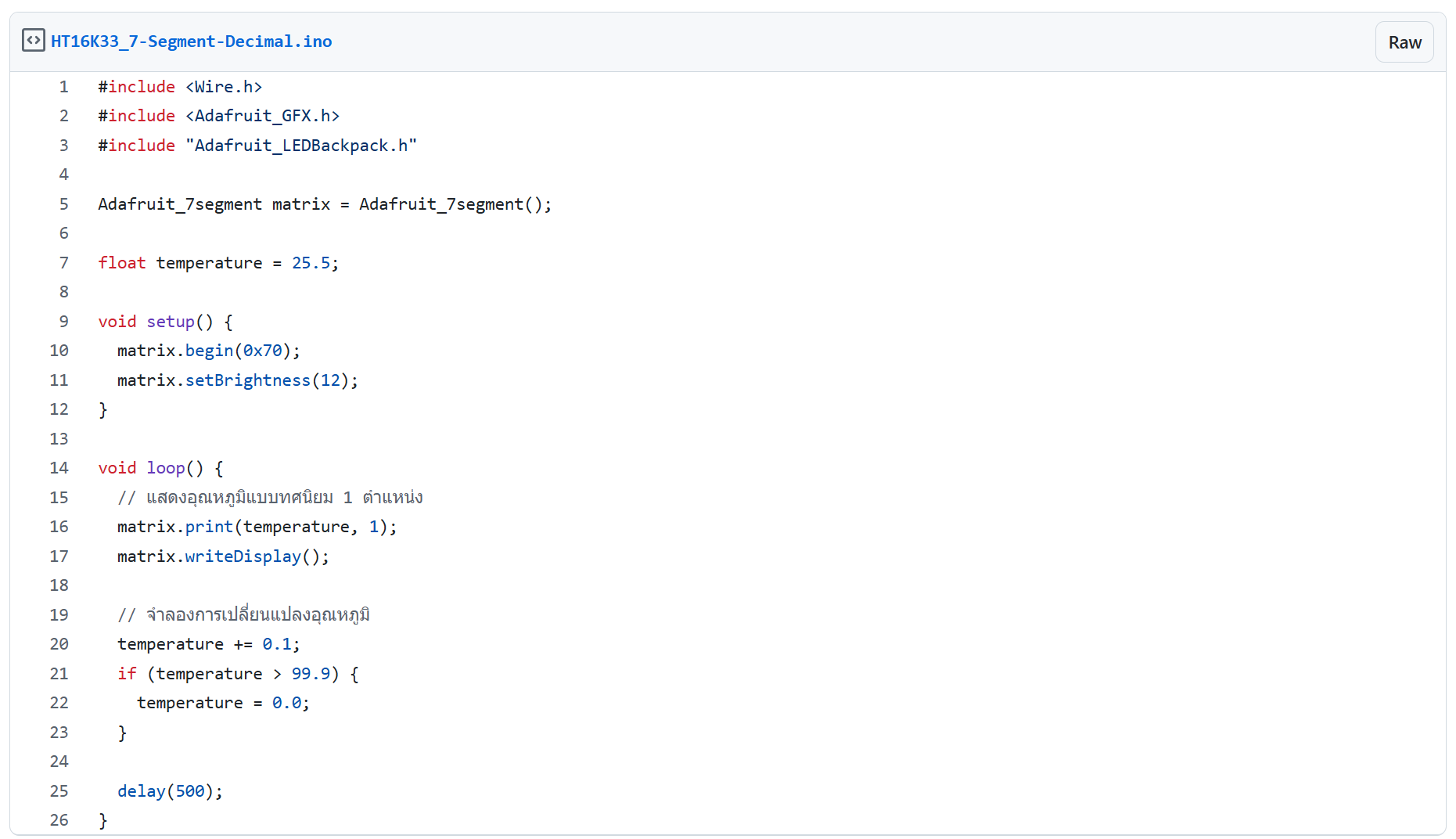Click line number 26 at the closing brace
Image resolution: width=1456 pixels, height=839 pixels.
[x=59, y=820]
